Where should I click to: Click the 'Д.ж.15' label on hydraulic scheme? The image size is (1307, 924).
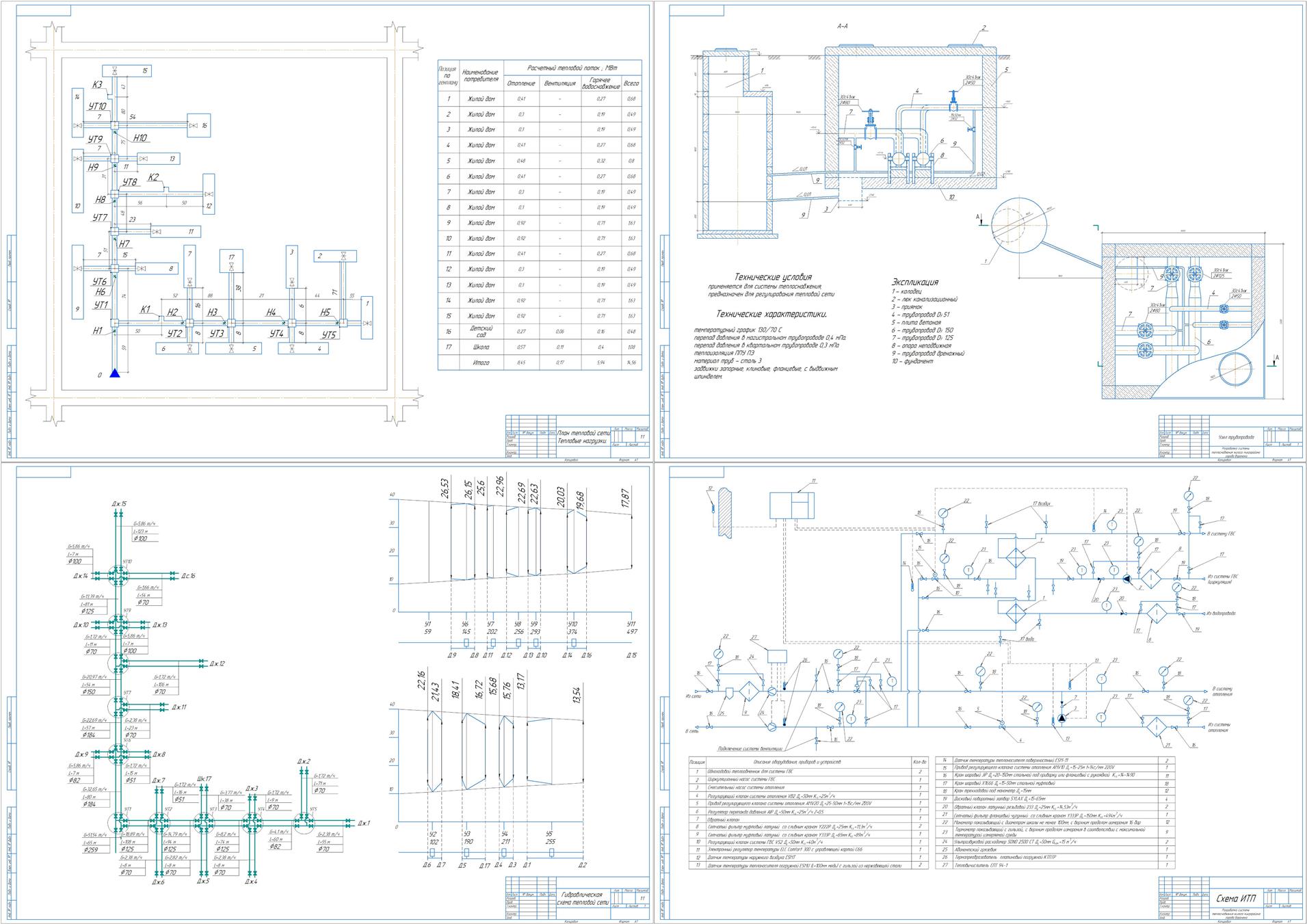click(x=120, y=503)
